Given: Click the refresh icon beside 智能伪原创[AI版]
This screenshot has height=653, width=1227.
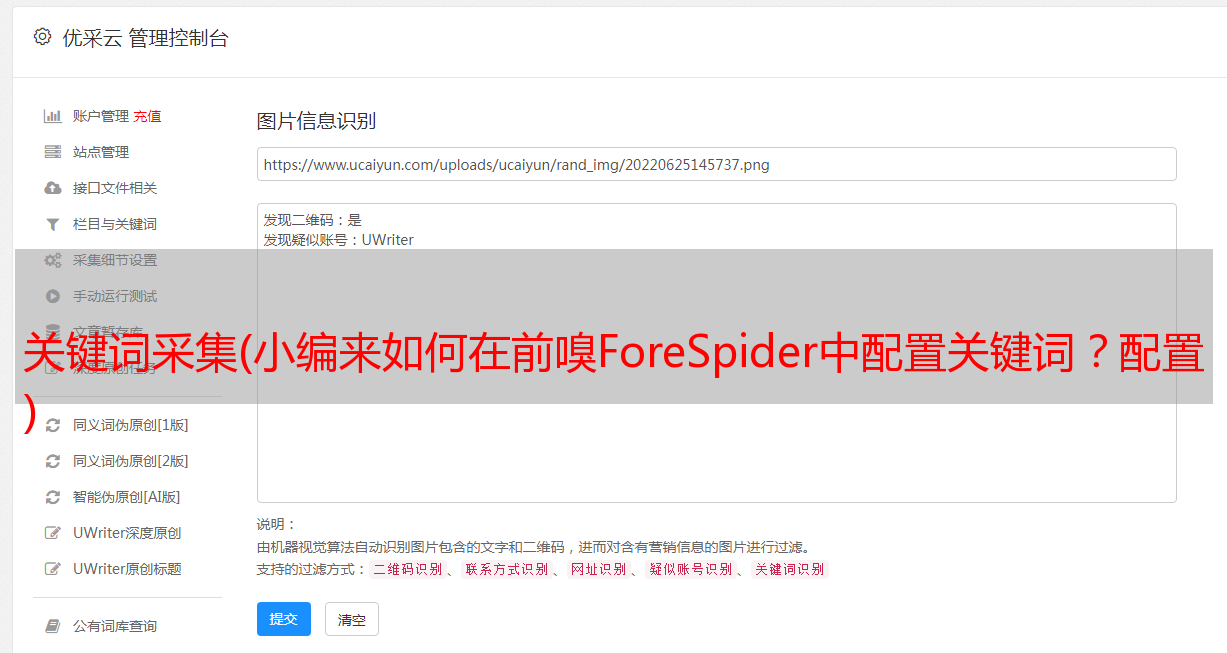Looking at the screenshot, I should [53, 497].
